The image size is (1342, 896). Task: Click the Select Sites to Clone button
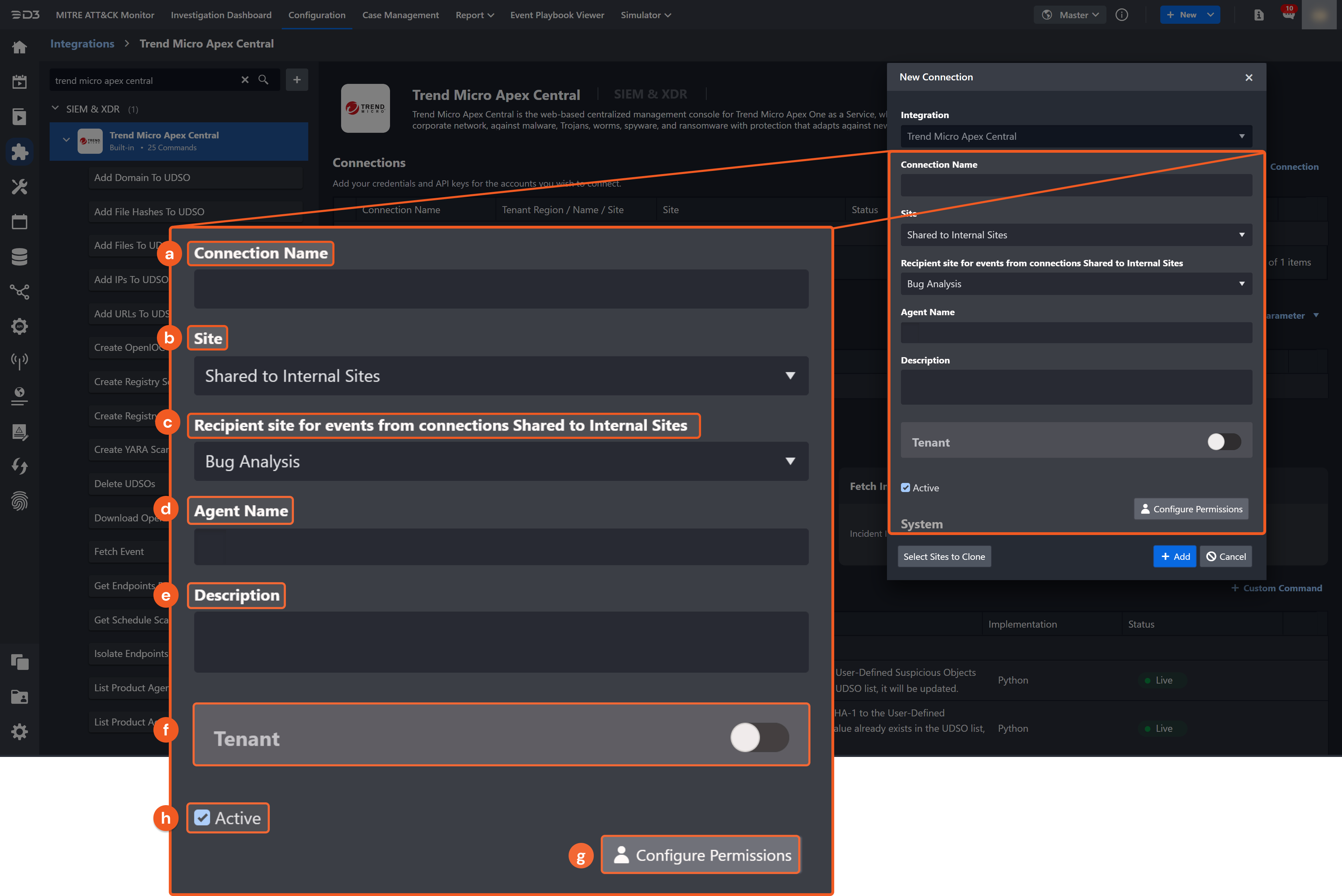[x=944, y=557]
